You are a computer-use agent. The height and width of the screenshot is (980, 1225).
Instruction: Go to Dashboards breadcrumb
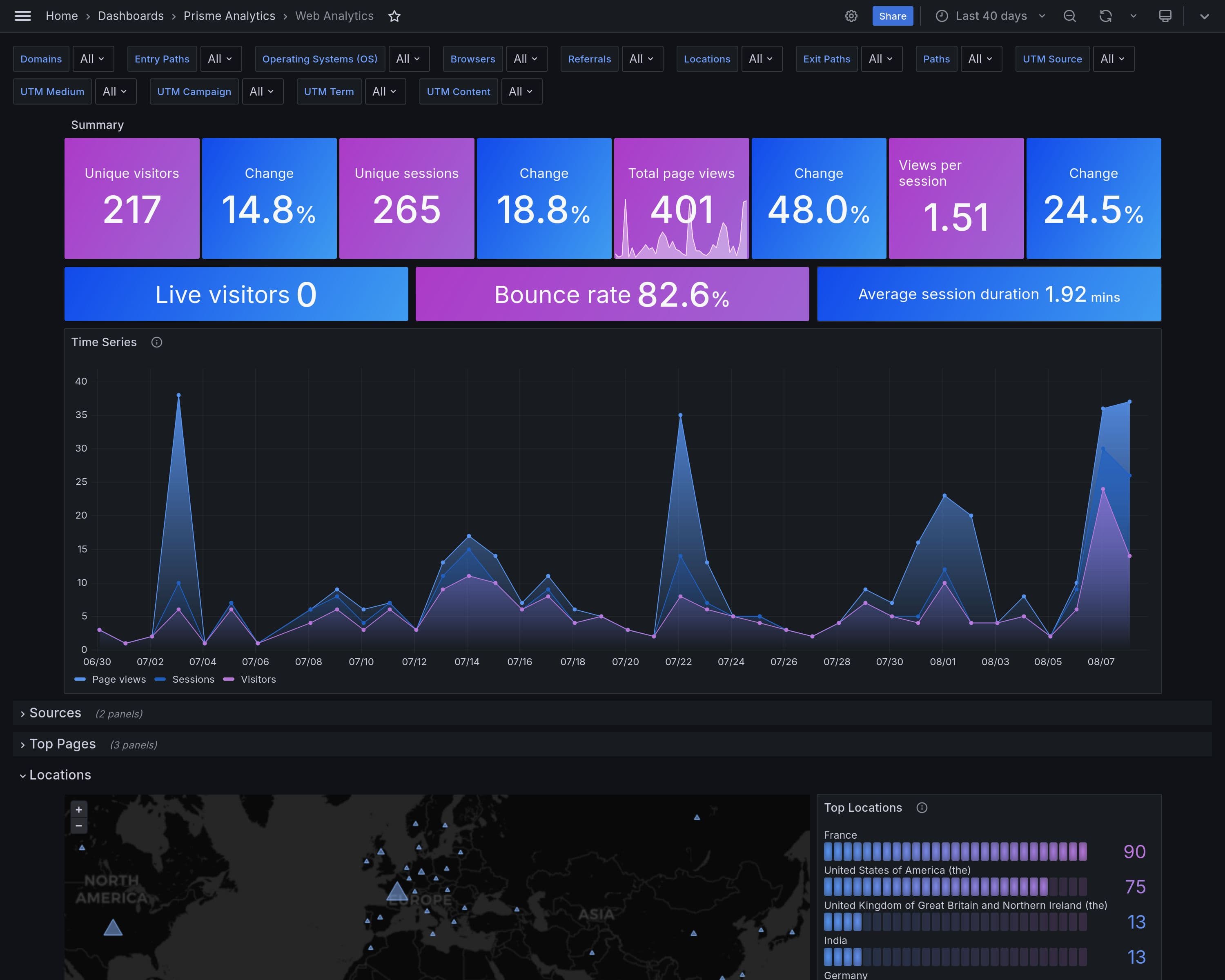131,16
